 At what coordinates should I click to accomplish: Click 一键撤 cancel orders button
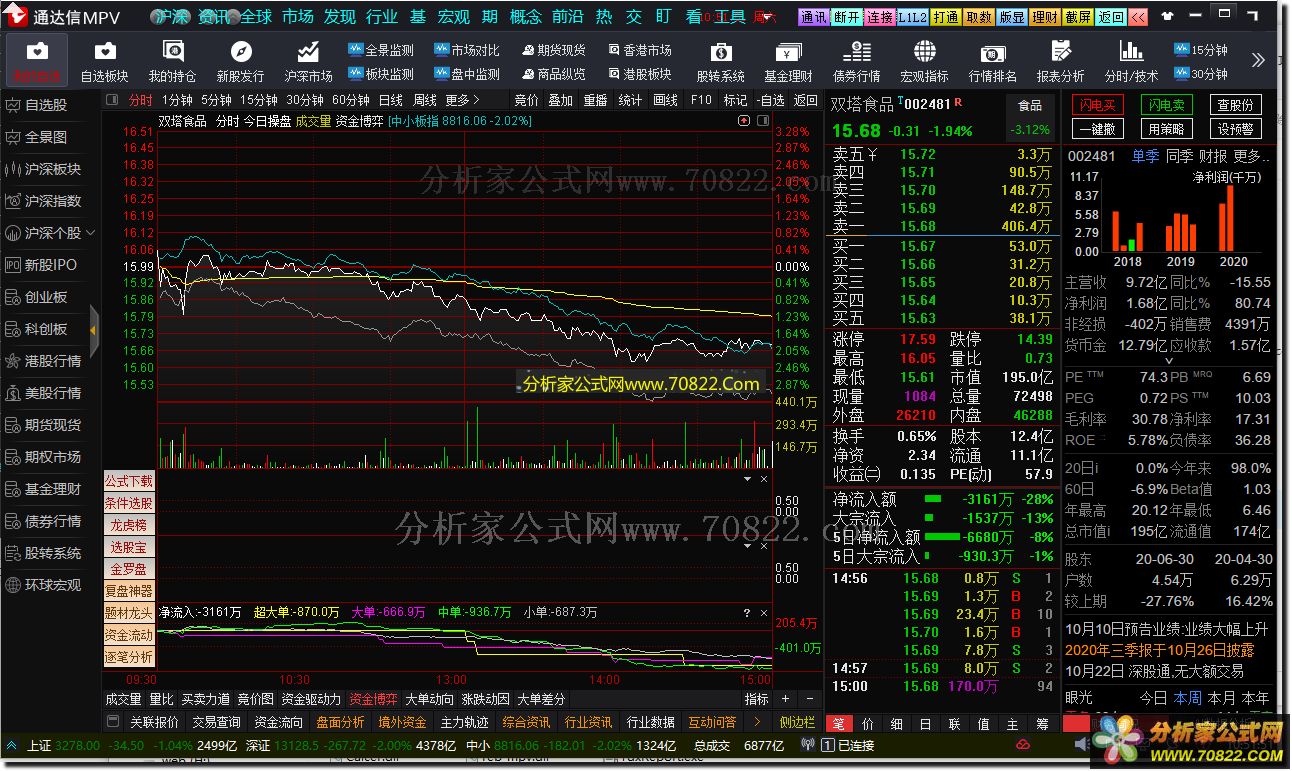click(x=1098, y=129)
